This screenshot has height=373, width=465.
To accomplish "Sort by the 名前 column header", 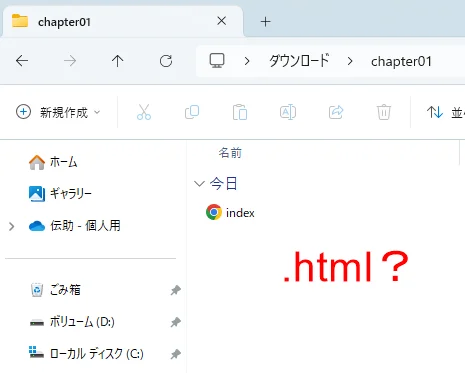I will [x=230, y=153].
